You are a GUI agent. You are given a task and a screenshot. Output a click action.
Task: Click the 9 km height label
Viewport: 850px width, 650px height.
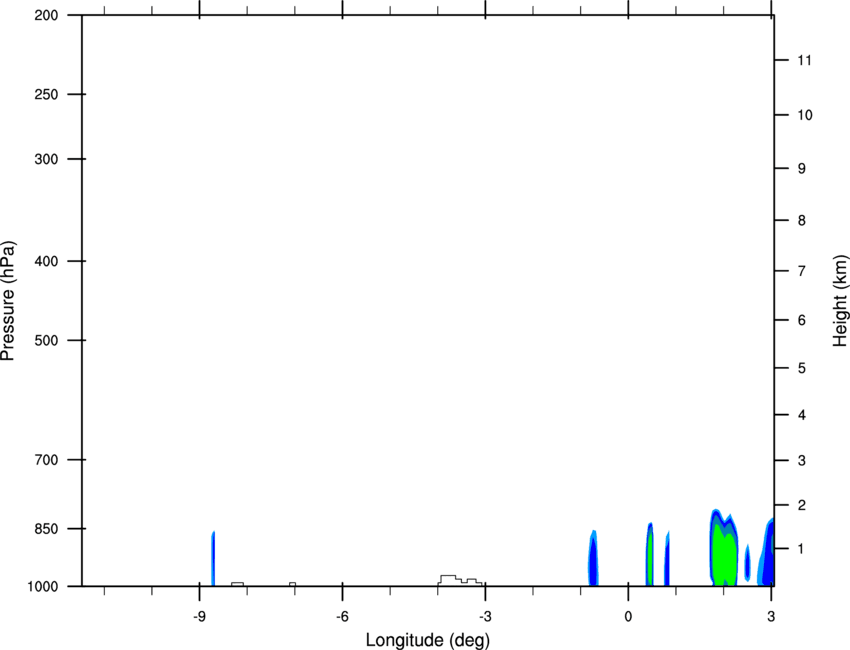802,169
